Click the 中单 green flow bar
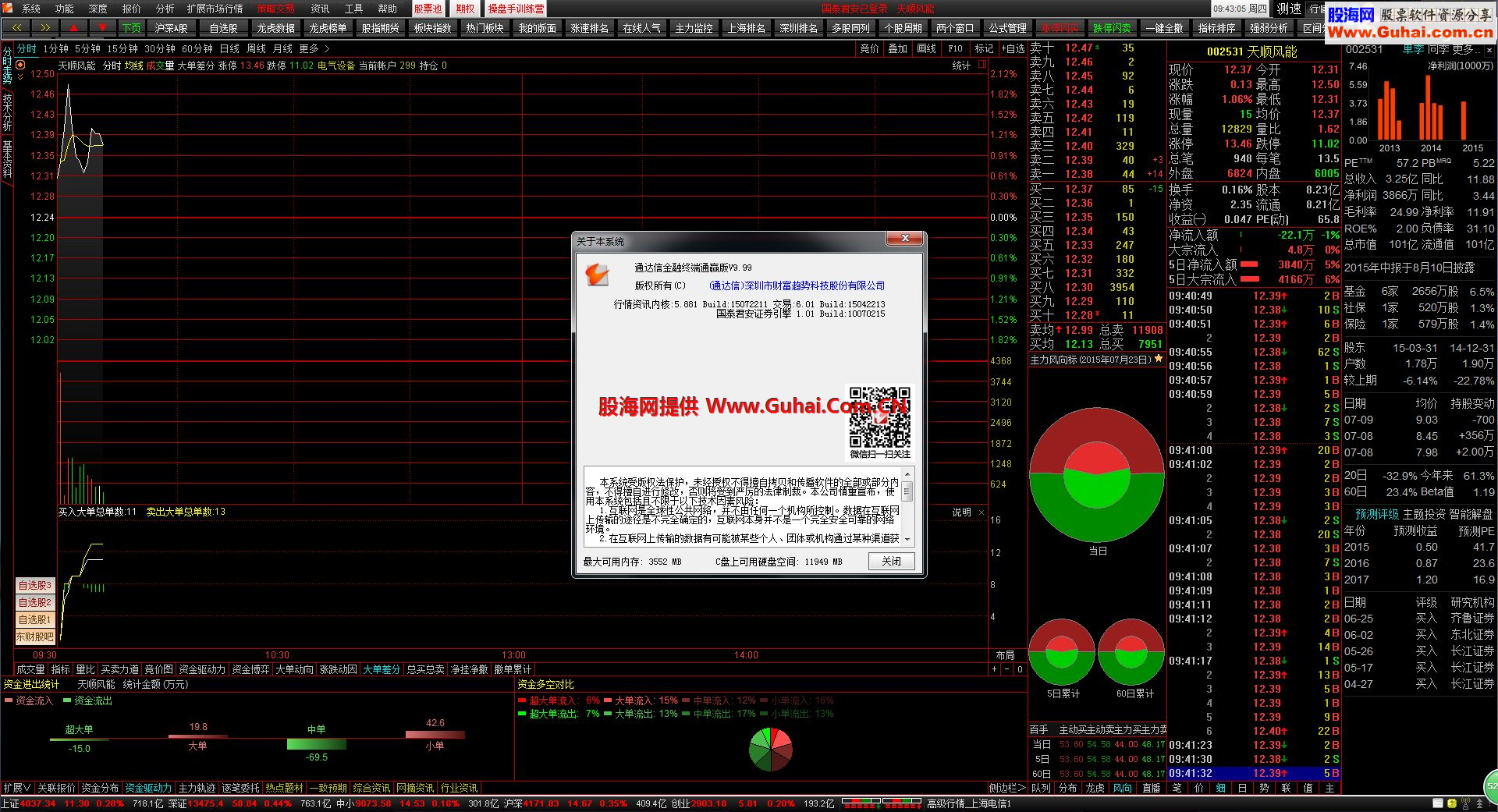The image size is (1498, 812). [316, 745]
